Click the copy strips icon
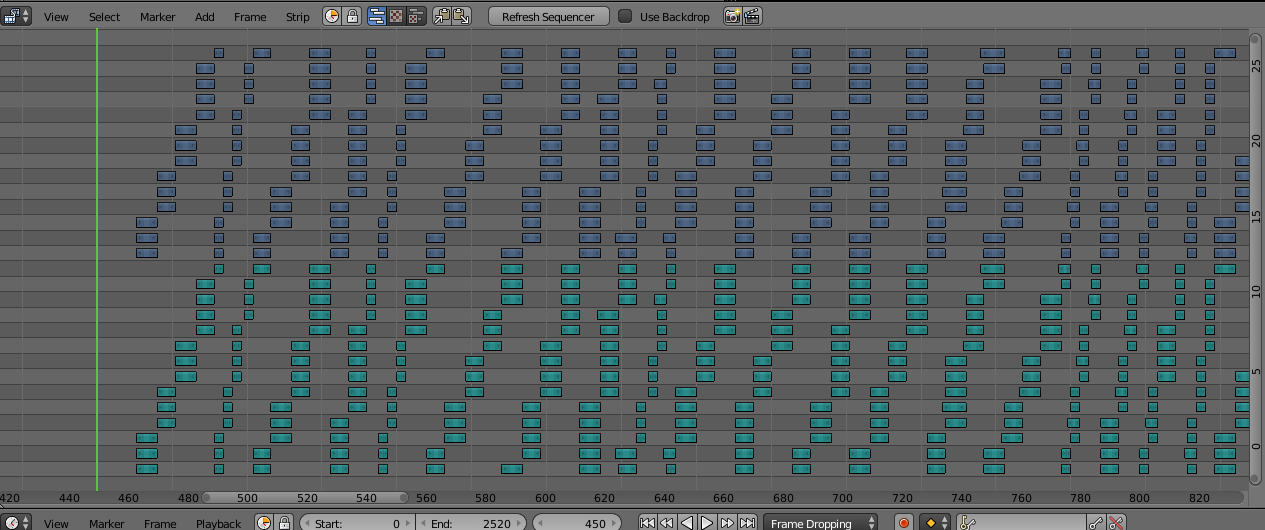 pos(441,16)
